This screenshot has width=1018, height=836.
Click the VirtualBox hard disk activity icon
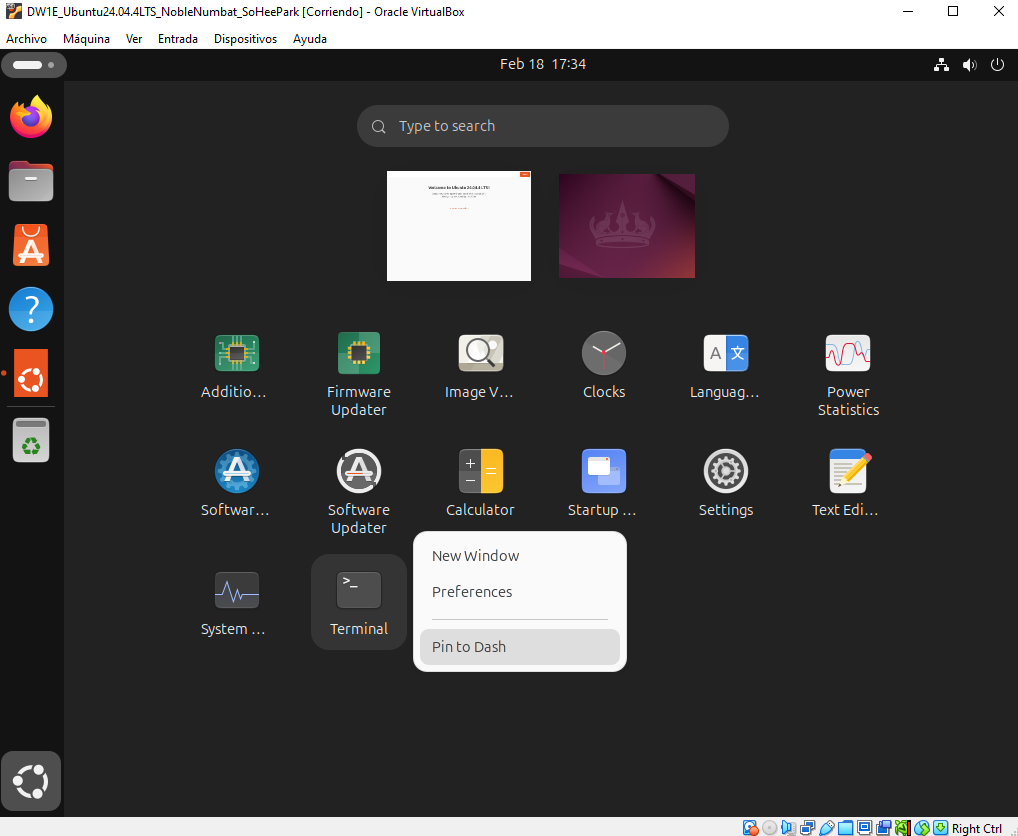click(x=751, y=828)
